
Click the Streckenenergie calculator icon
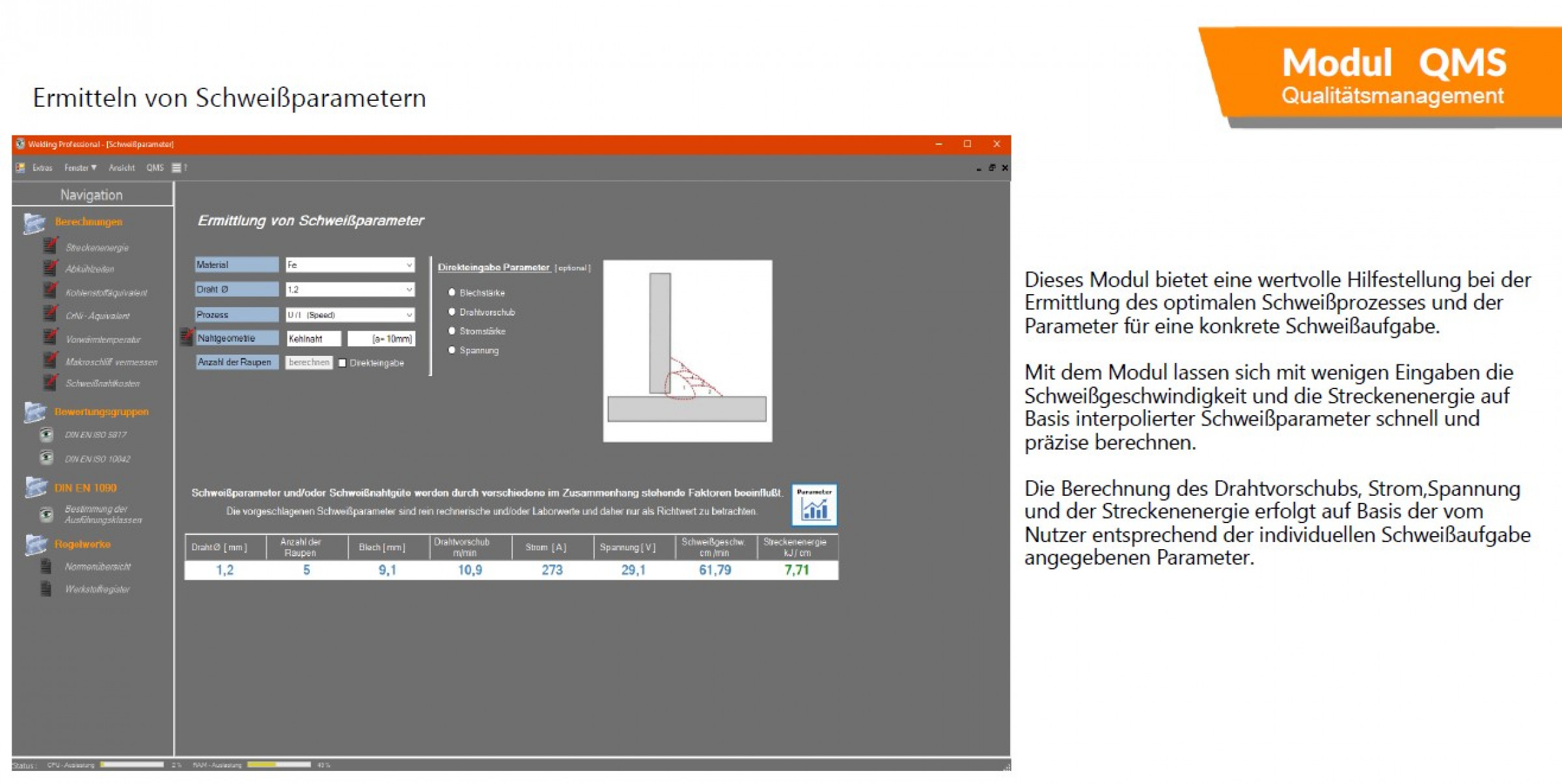[50, 247]
